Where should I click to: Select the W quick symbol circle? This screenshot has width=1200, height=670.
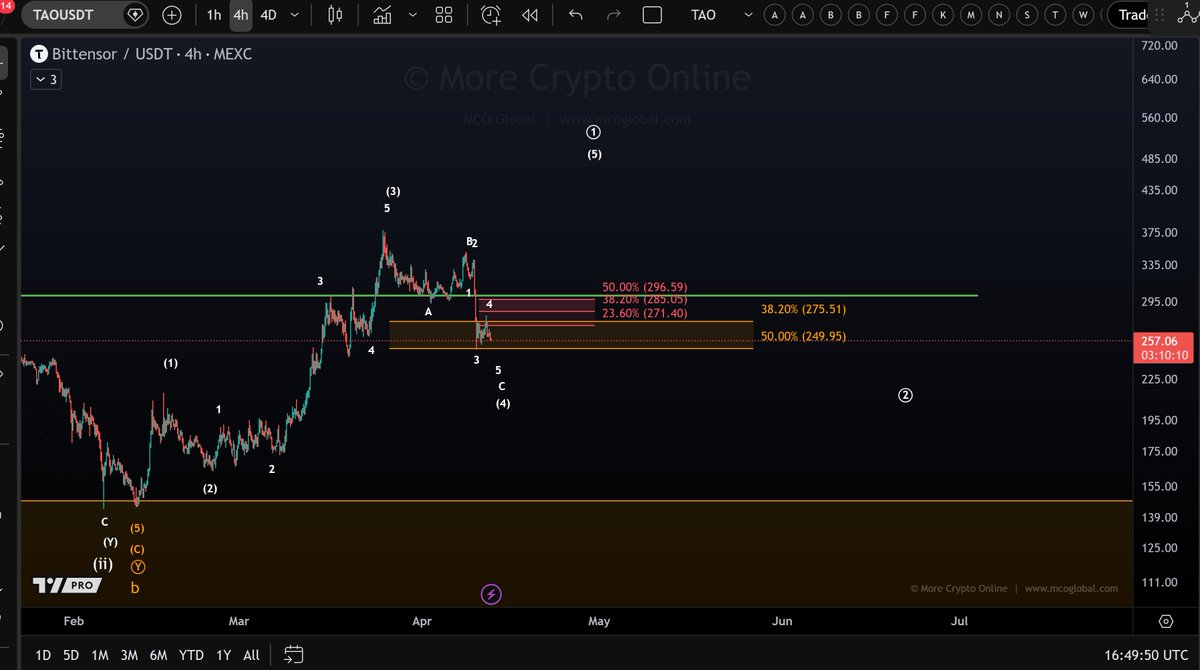(1082, 15)
